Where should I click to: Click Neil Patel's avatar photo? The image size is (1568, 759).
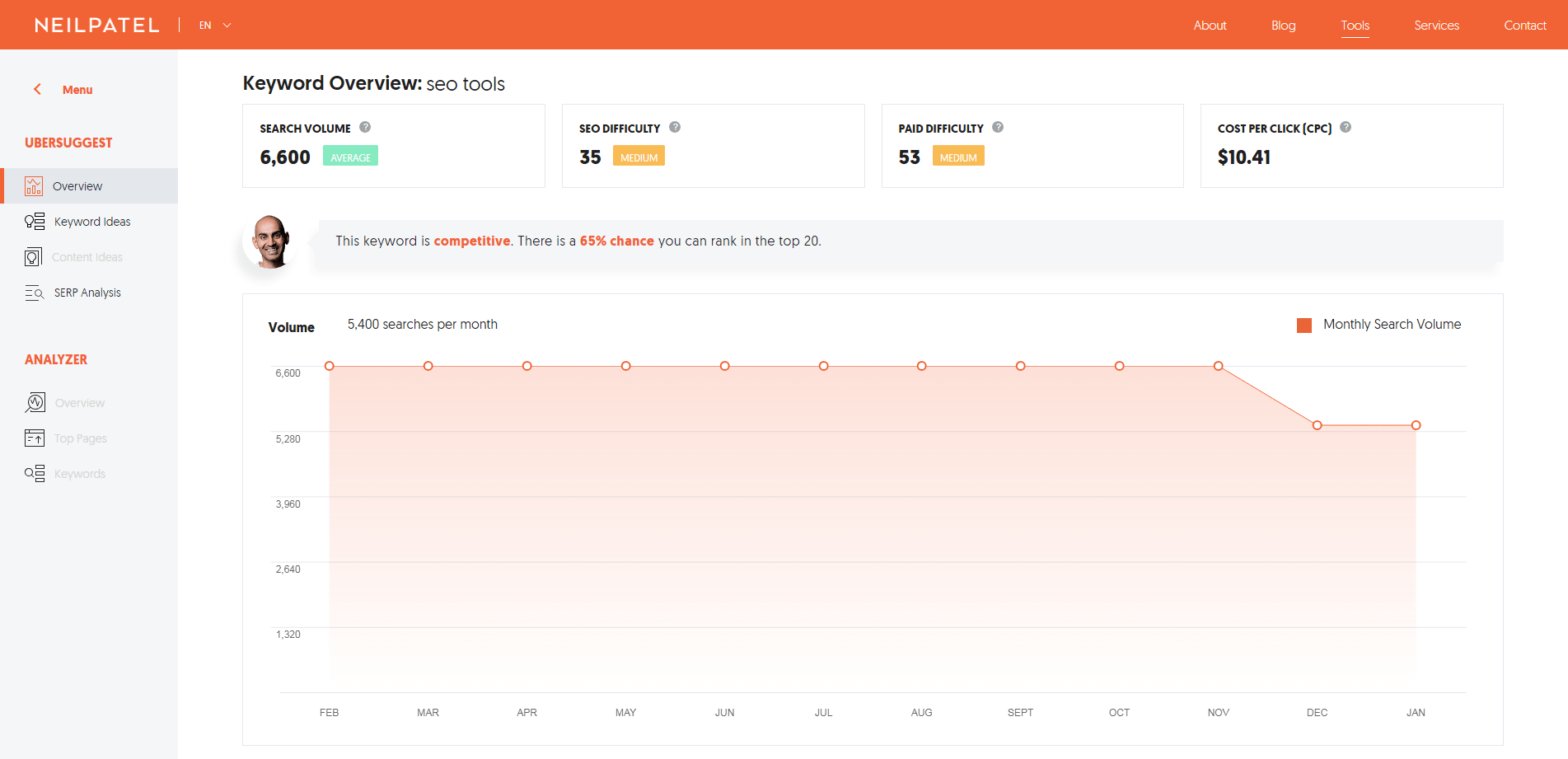(271, 241)
